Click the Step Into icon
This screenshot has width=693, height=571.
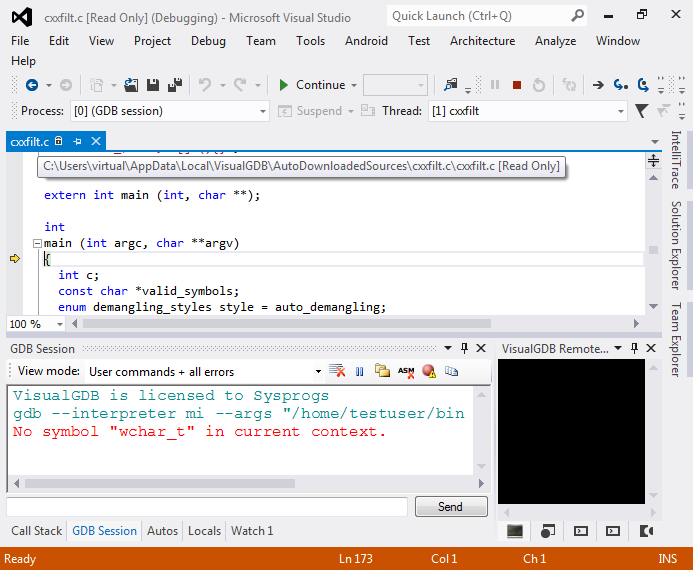point(621,85)
